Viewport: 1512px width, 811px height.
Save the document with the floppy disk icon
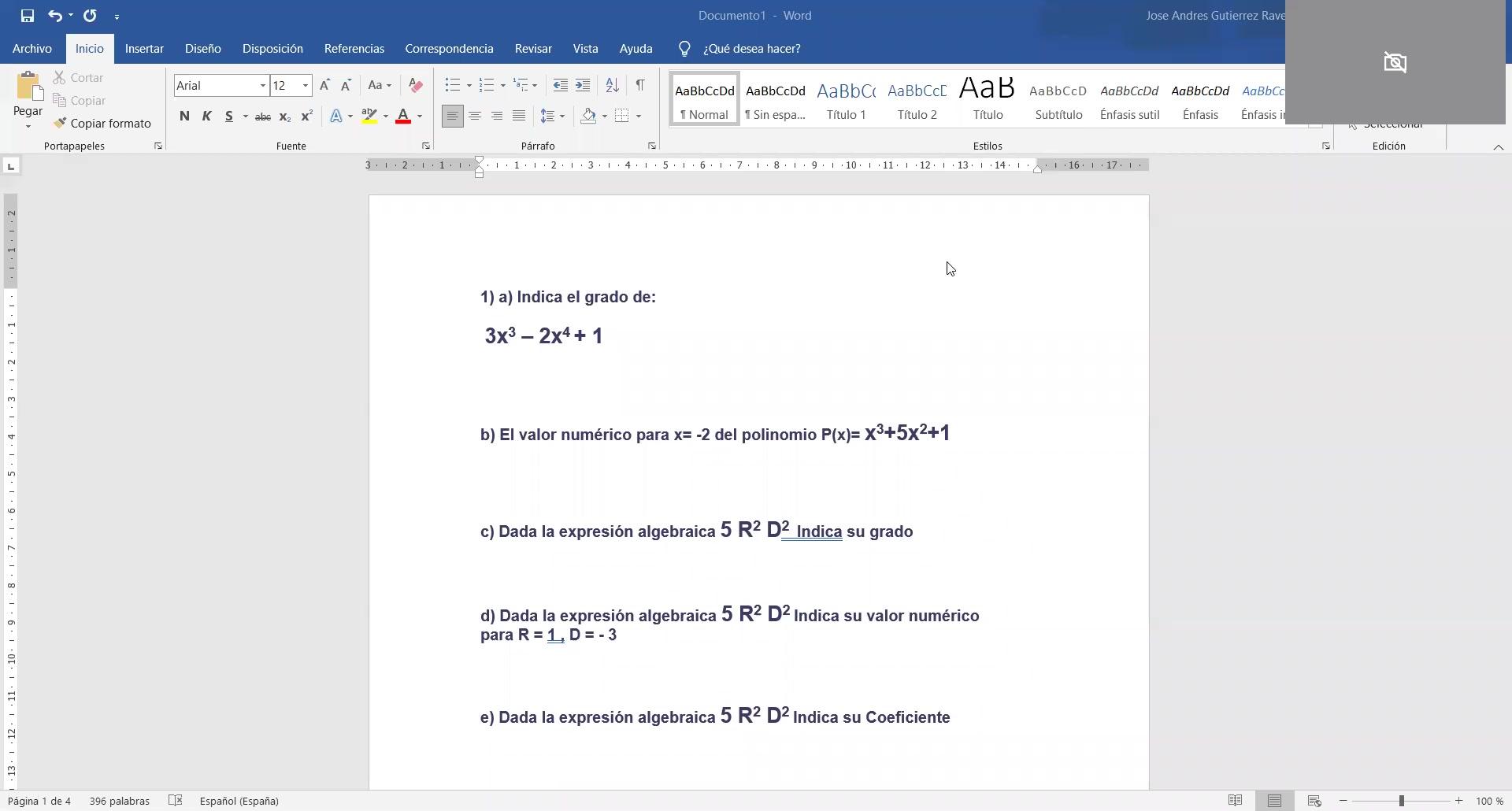(28, 16)
